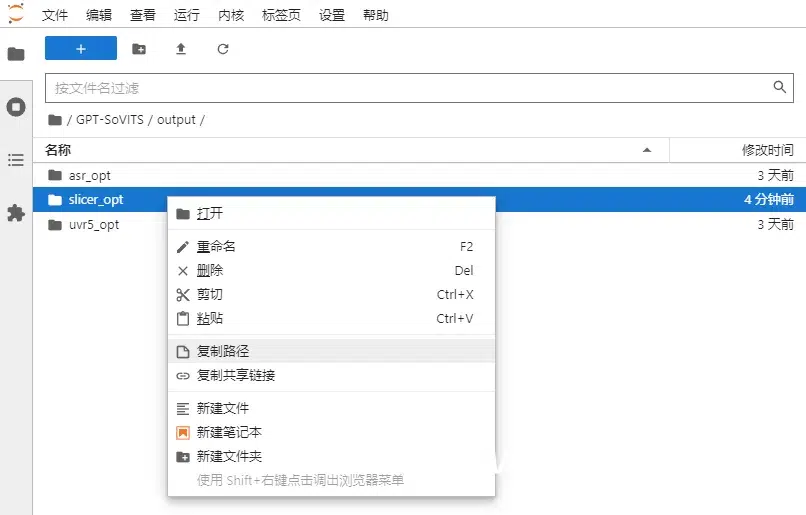806x515 pixels.
Task: Toggle sort order arrow in 名称 column
Action: [x=647, y=150]
